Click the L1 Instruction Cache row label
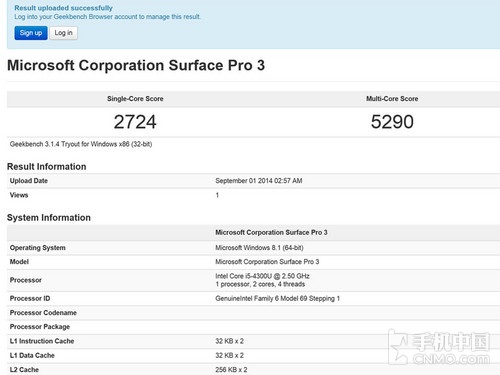Image resolution: width=500 pixels, height=375 pixels. (x=42, y=341)
